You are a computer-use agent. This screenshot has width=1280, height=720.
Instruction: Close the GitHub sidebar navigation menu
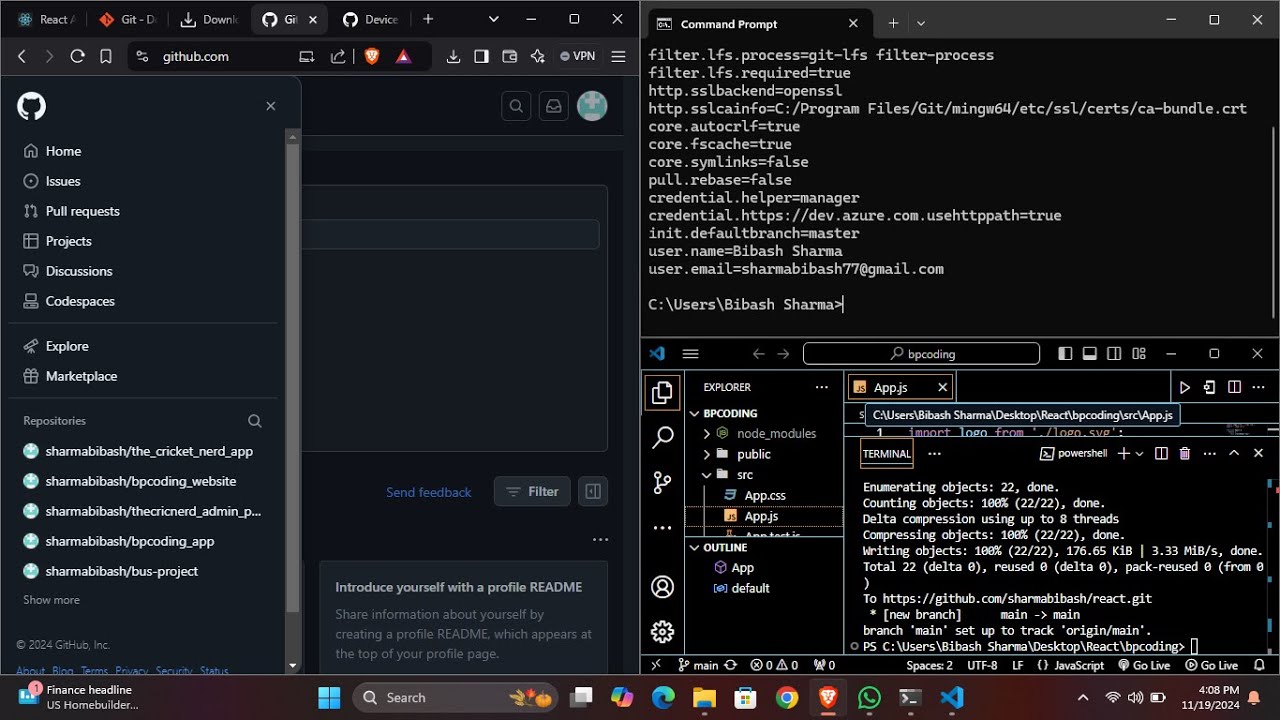[x=270, y=106]
